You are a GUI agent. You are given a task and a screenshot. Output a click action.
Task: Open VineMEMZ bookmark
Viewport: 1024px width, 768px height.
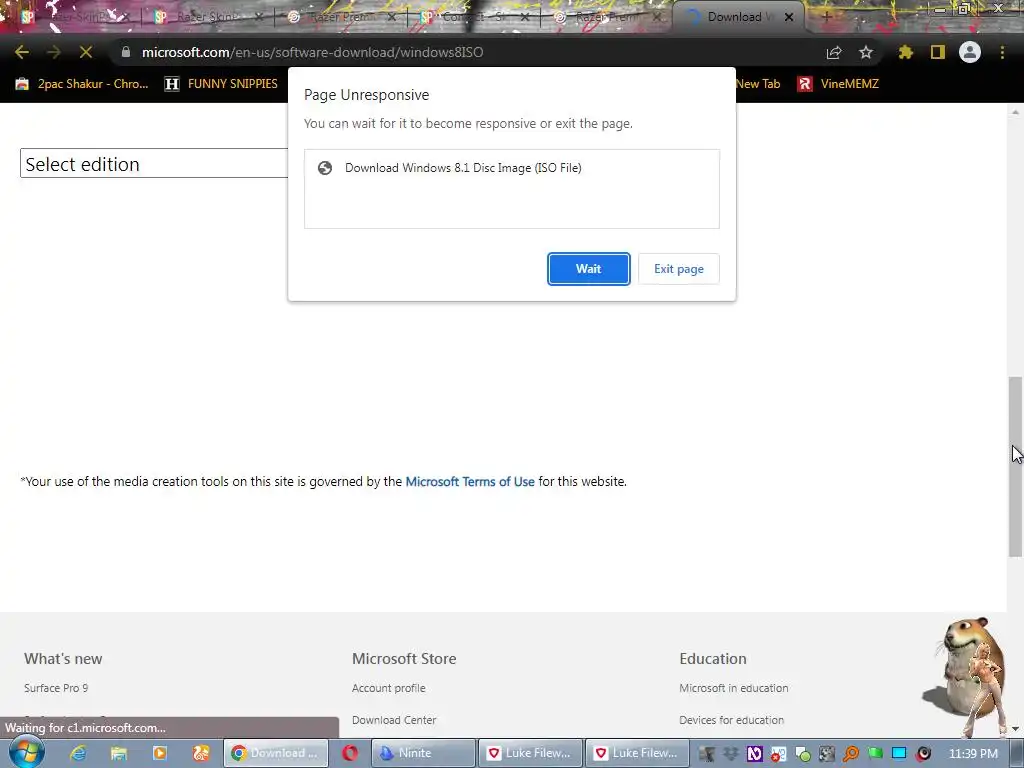pyautogui.click(x=839, y=84)
